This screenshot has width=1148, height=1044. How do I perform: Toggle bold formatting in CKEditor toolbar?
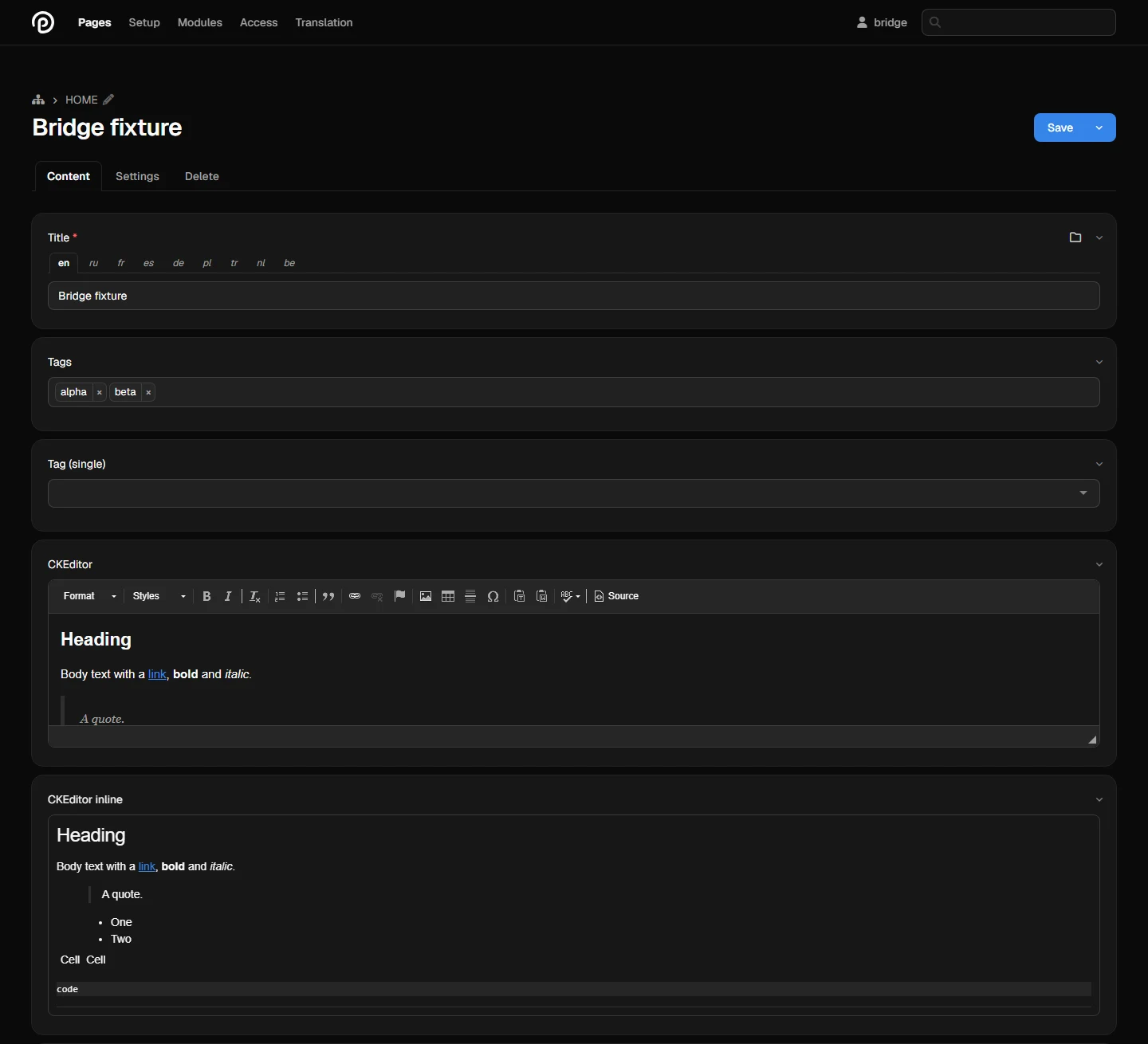(206, 596)
